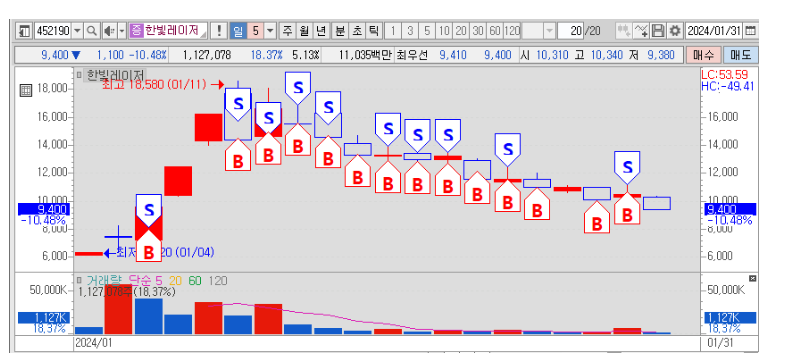Click the speaker sound icon
The height and width of the screenshot is (364, 798).
tap(108, 31)
